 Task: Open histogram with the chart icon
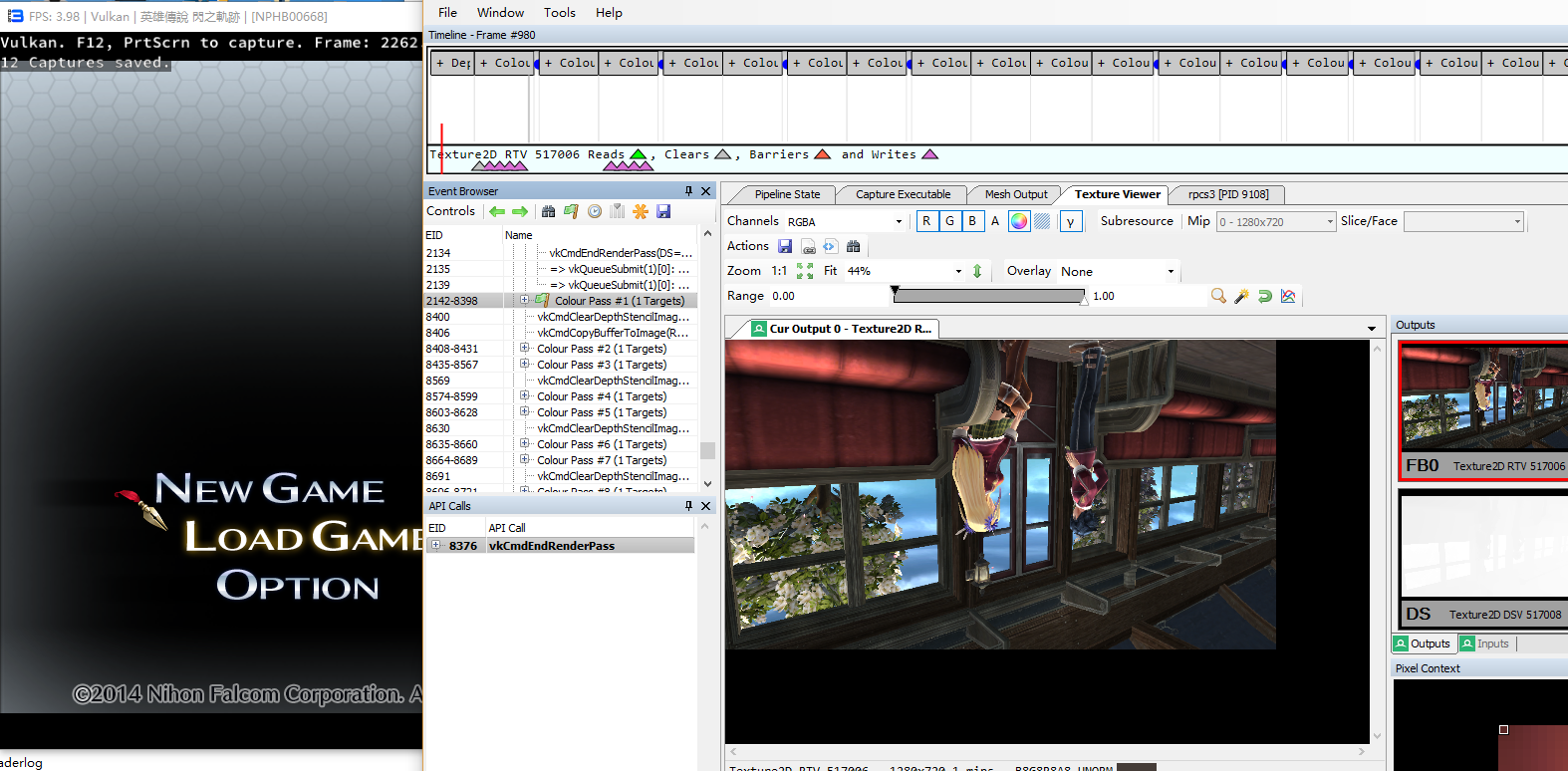(x=1288, y=296)
